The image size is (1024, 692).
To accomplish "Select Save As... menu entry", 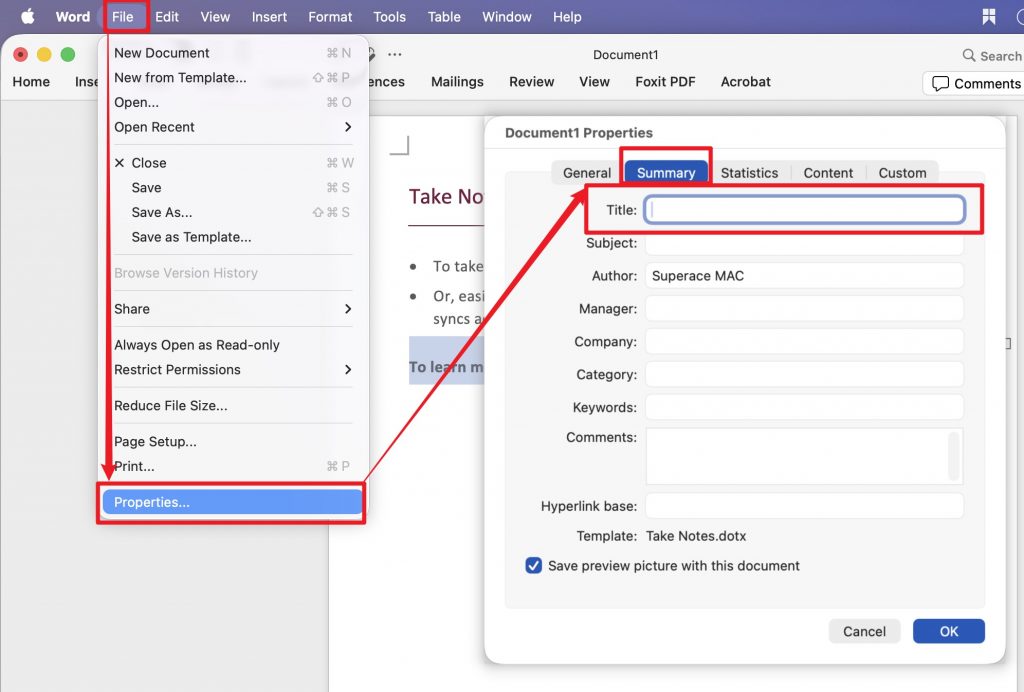I will [232, 212].
